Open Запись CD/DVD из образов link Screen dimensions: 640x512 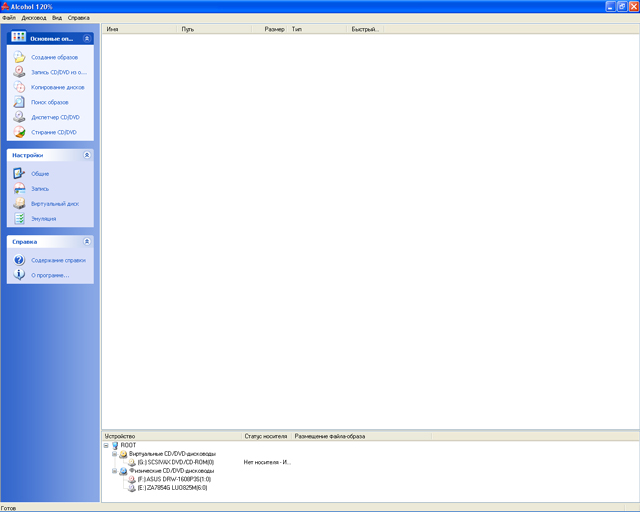[59, 72]
